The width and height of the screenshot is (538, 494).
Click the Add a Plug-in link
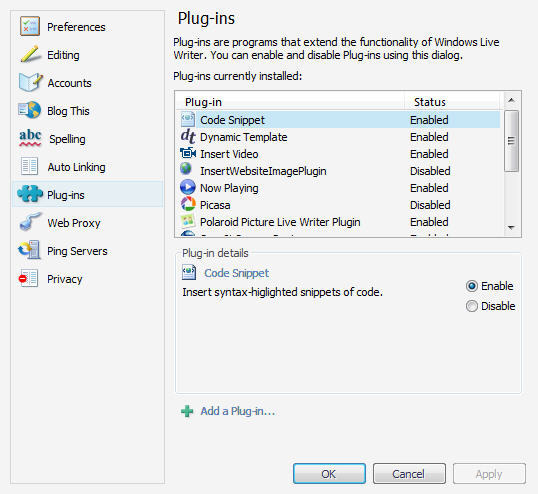[x=238, y=411]
